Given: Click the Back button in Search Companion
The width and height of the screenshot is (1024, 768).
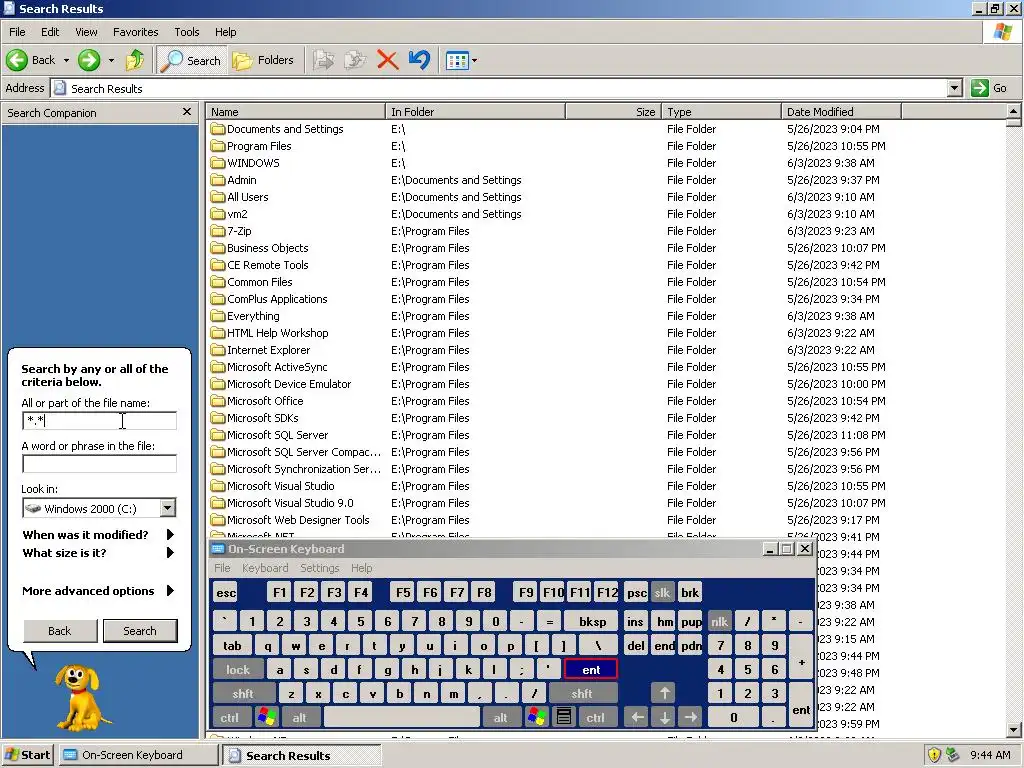Looking at the screenshot, I should tap(59, 631).
